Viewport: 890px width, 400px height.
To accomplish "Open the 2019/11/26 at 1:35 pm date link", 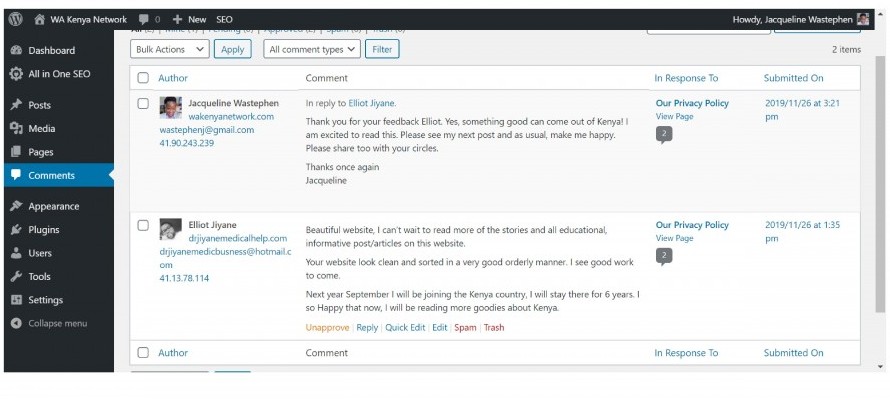I will (x=803, y=231).
